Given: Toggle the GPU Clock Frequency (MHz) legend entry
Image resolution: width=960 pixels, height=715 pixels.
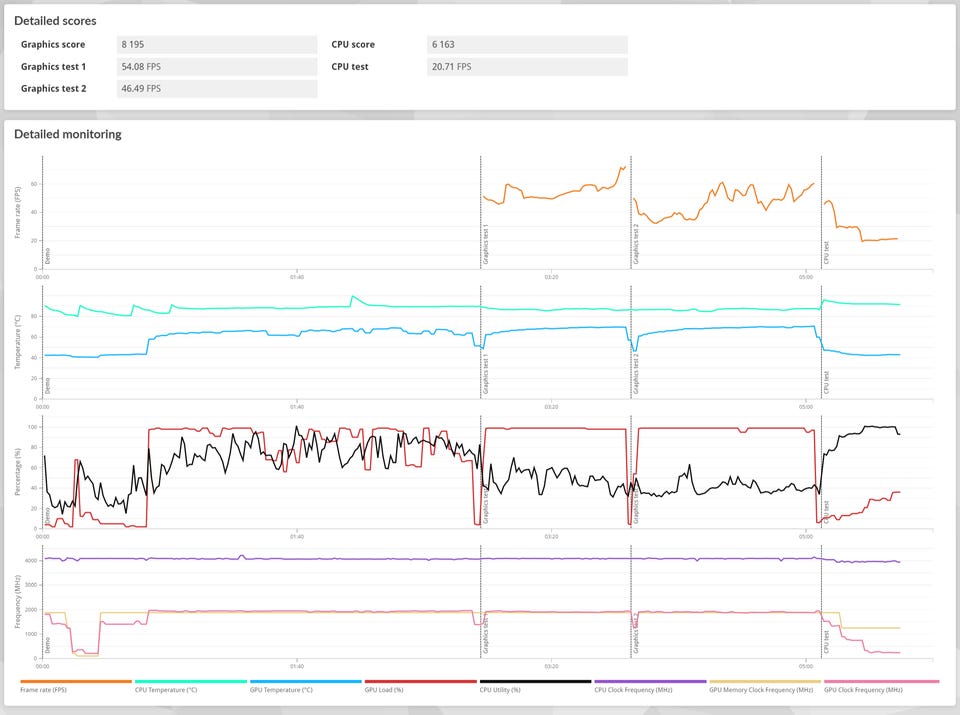Looking at the screenshot, I should click(881, 686).
